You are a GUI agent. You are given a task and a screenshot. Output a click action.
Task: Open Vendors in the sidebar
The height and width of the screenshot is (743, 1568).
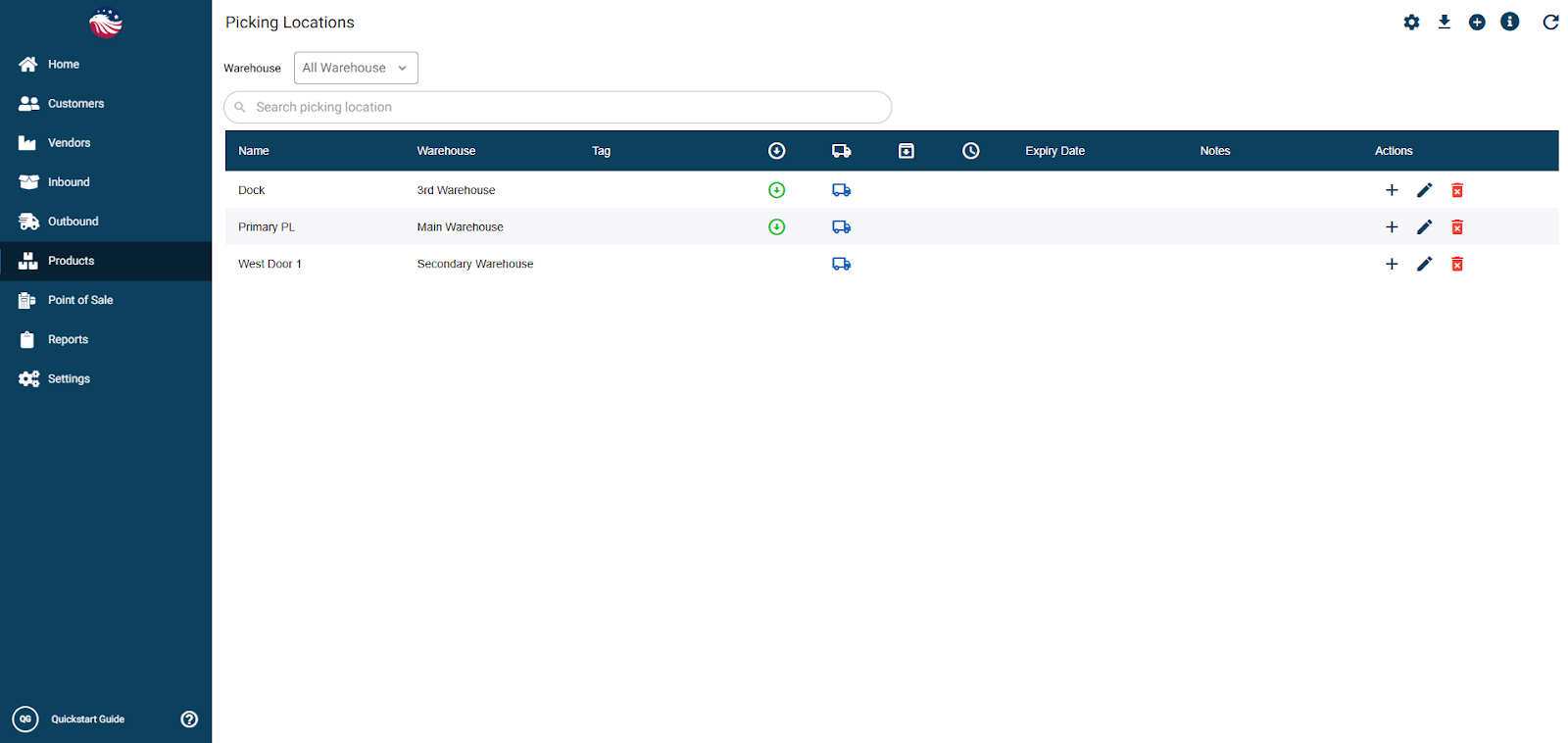coord(106,143)
